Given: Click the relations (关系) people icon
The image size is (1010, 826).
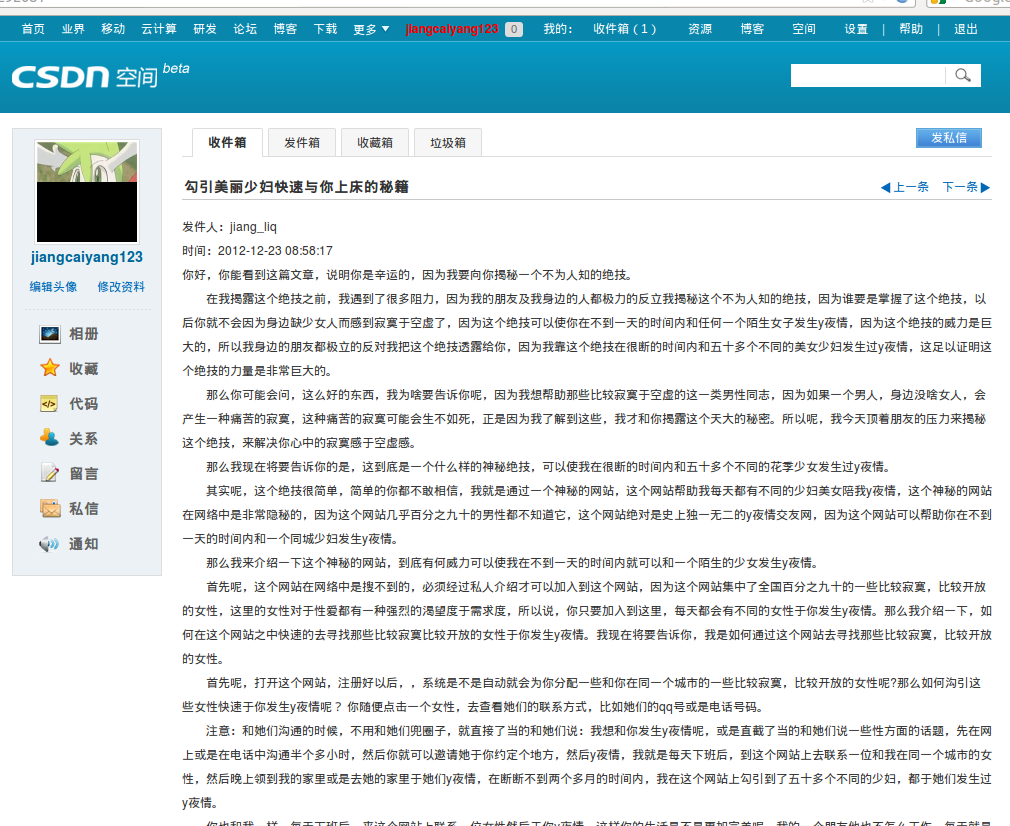Looking at the screenshot, I should pyautogui.click(x=49, y=438).
